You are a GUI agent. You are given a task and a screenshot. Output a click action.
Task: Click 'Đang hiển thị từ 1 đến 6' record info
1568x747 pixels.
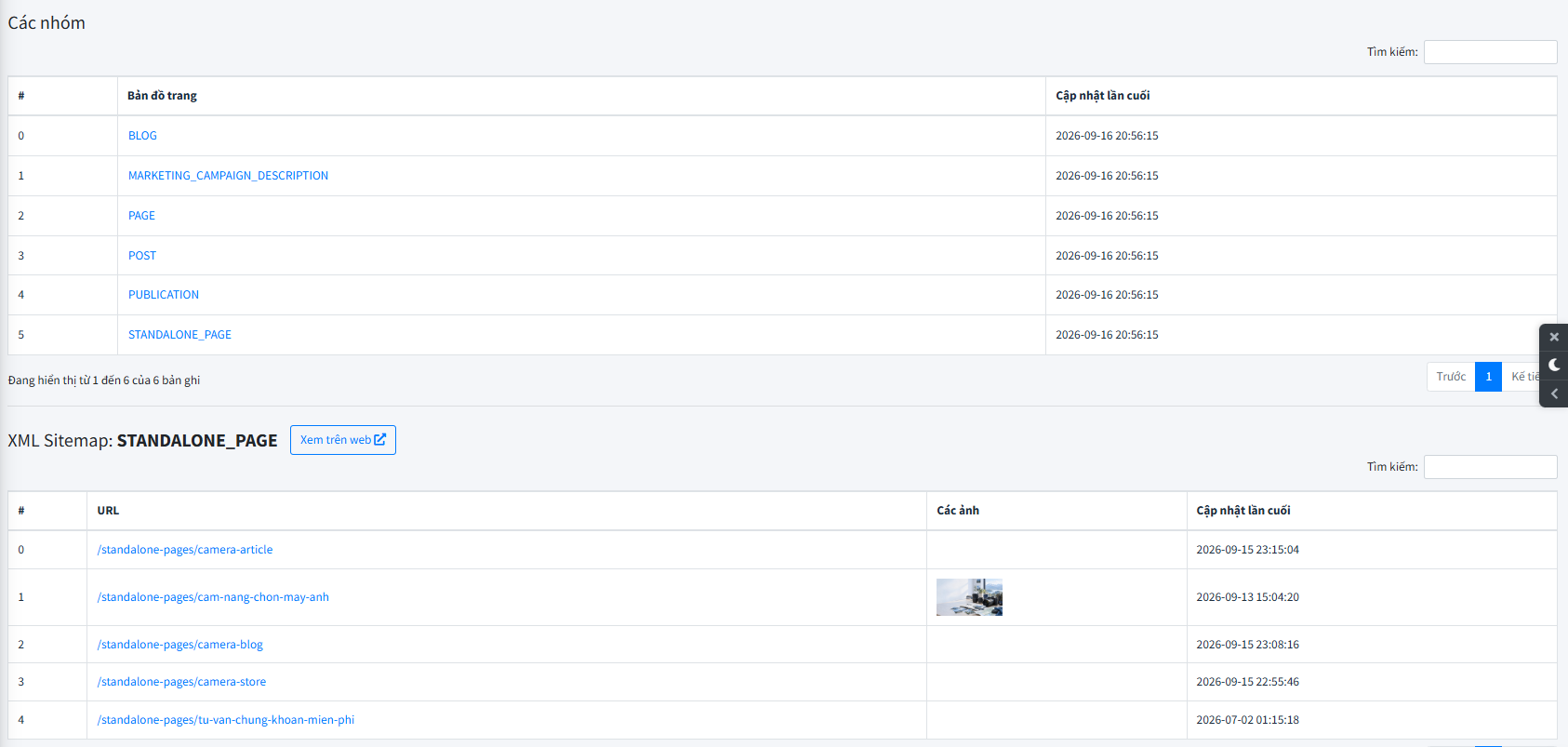click(104, 380)
